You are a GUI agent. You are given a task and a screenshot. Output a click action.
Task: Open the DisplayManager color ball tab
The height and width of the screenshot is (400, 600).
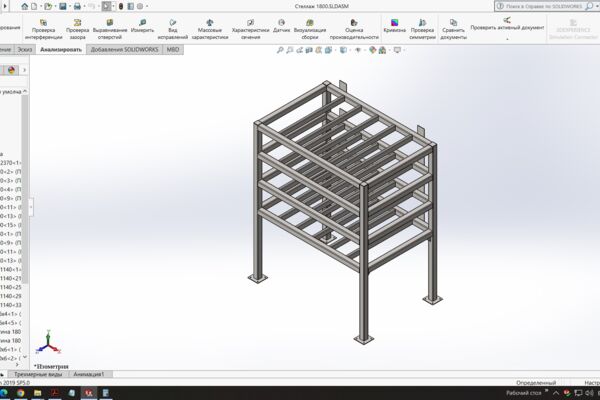pos(11,70)
